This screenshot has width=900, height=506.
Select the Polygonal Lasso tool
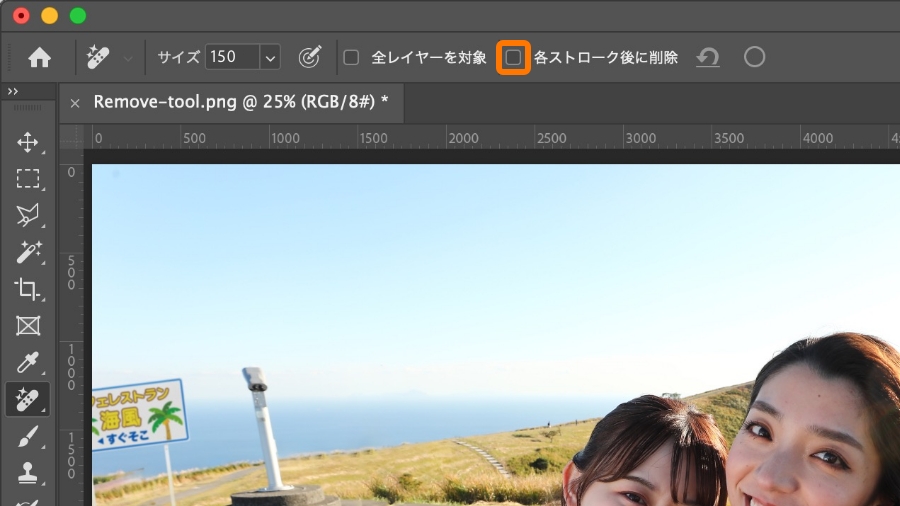pyautogui.click(x=28, y=215)
